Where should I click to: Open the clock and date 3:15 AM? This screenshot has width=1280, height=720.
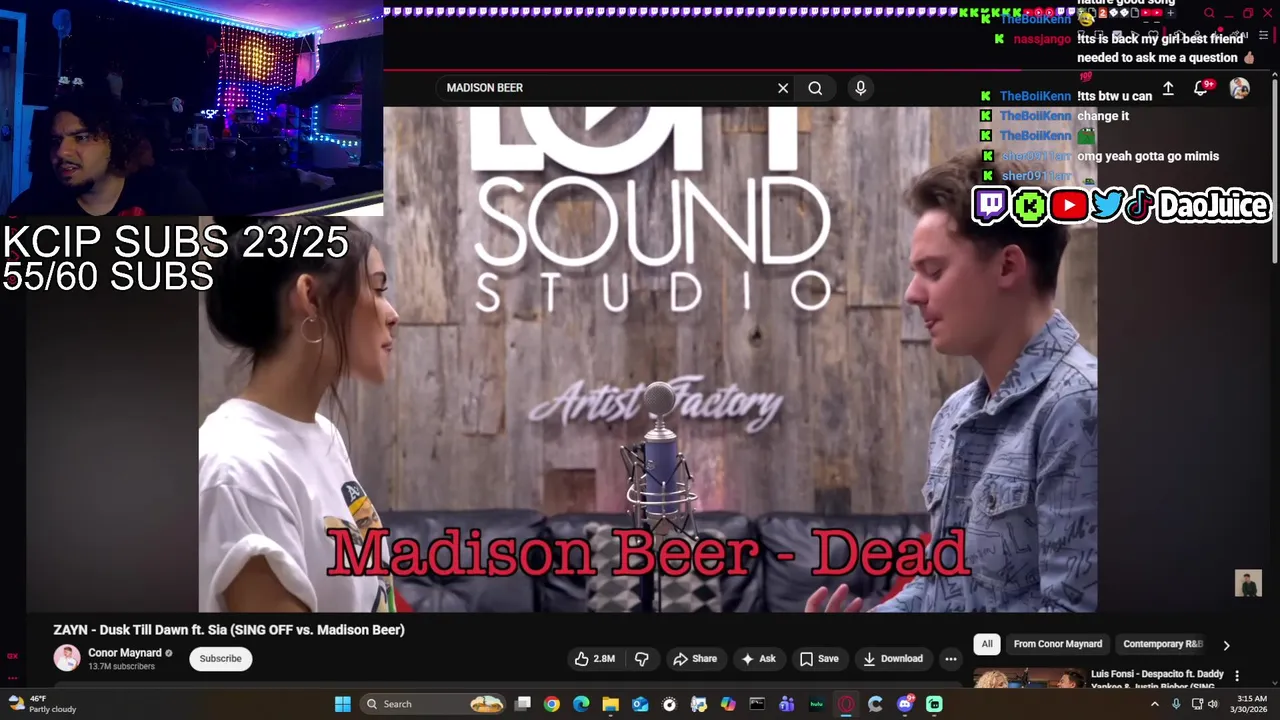1251,704
